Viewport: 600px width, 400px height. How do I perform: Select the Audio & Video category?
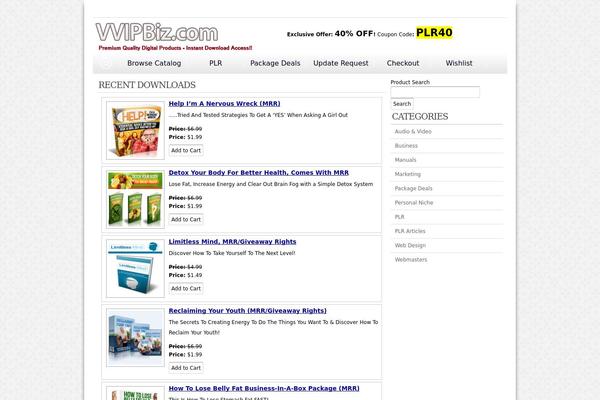pyautogui.click(x=413, y=131)
